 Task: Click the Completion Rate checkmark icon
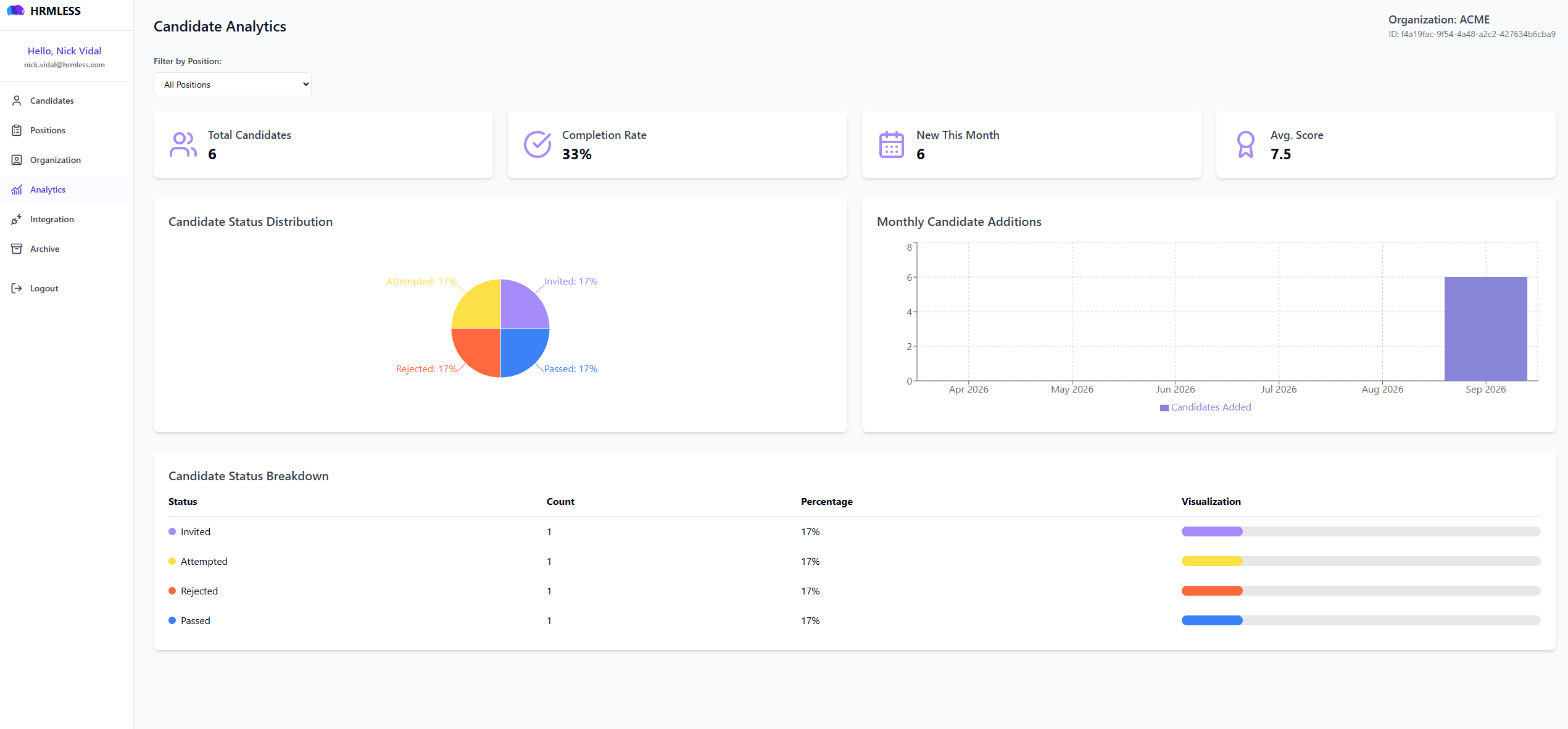point(537,144)
